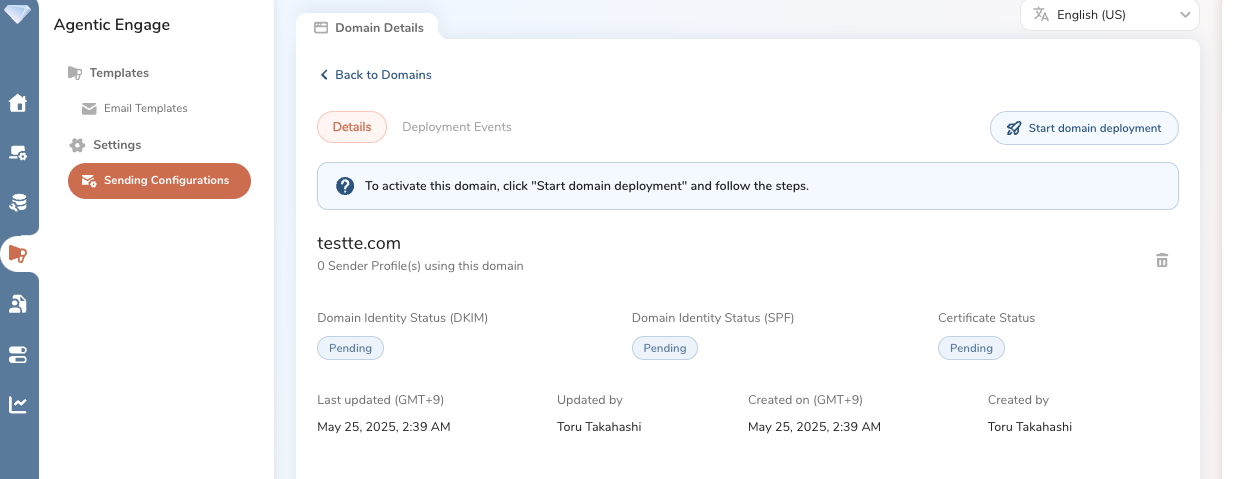1260x479 pixels.
Task: Open Email Templates in sidebar
Action: click(145, 108)
